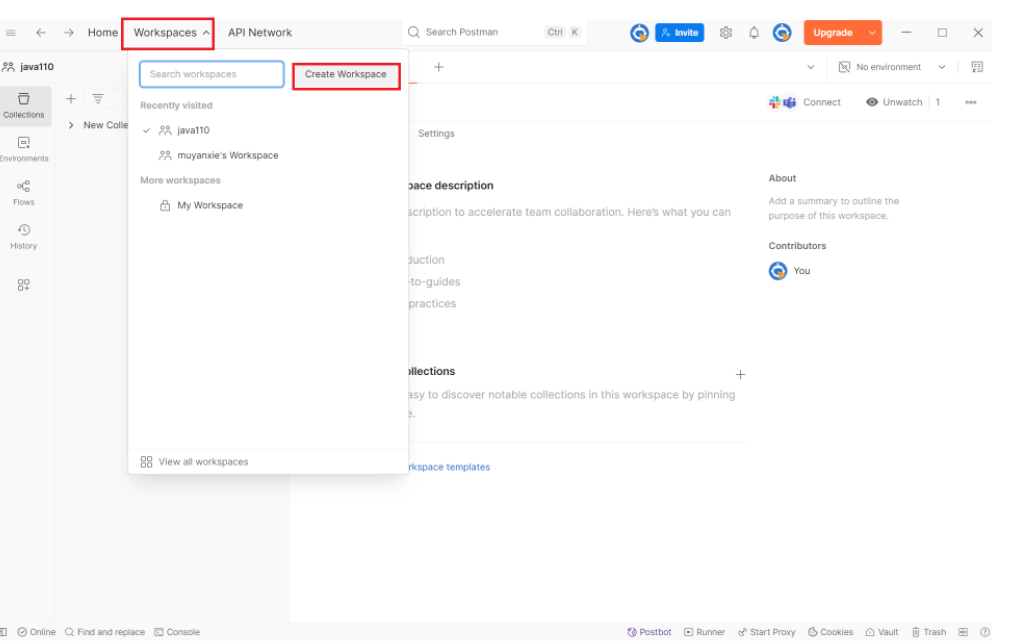Image resolution: width=1016 pixels, height=641 pixels.
Task: Open Find and replace
Action: click(105, 632)
